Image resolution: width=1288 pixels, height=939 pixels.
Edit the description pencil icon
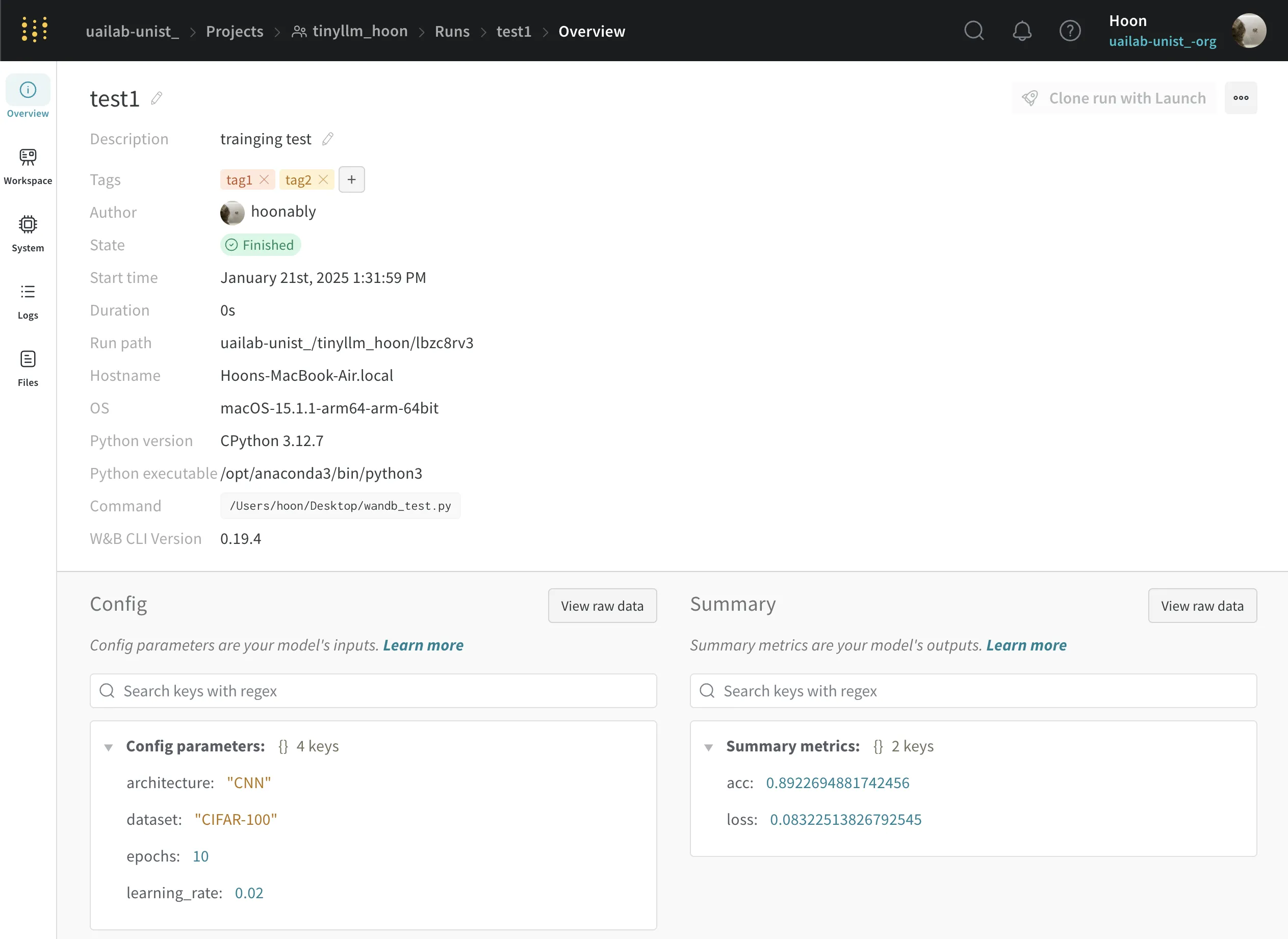[327, 139]
